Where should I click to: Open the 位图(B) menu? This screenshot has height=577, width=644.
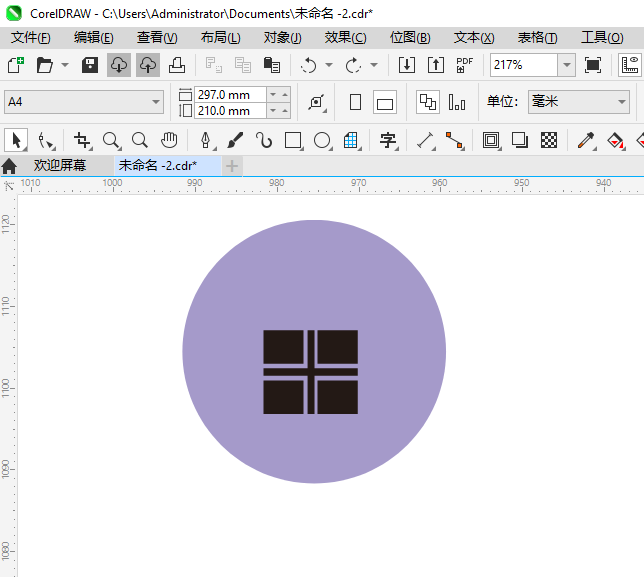click(x=410, y=38)
